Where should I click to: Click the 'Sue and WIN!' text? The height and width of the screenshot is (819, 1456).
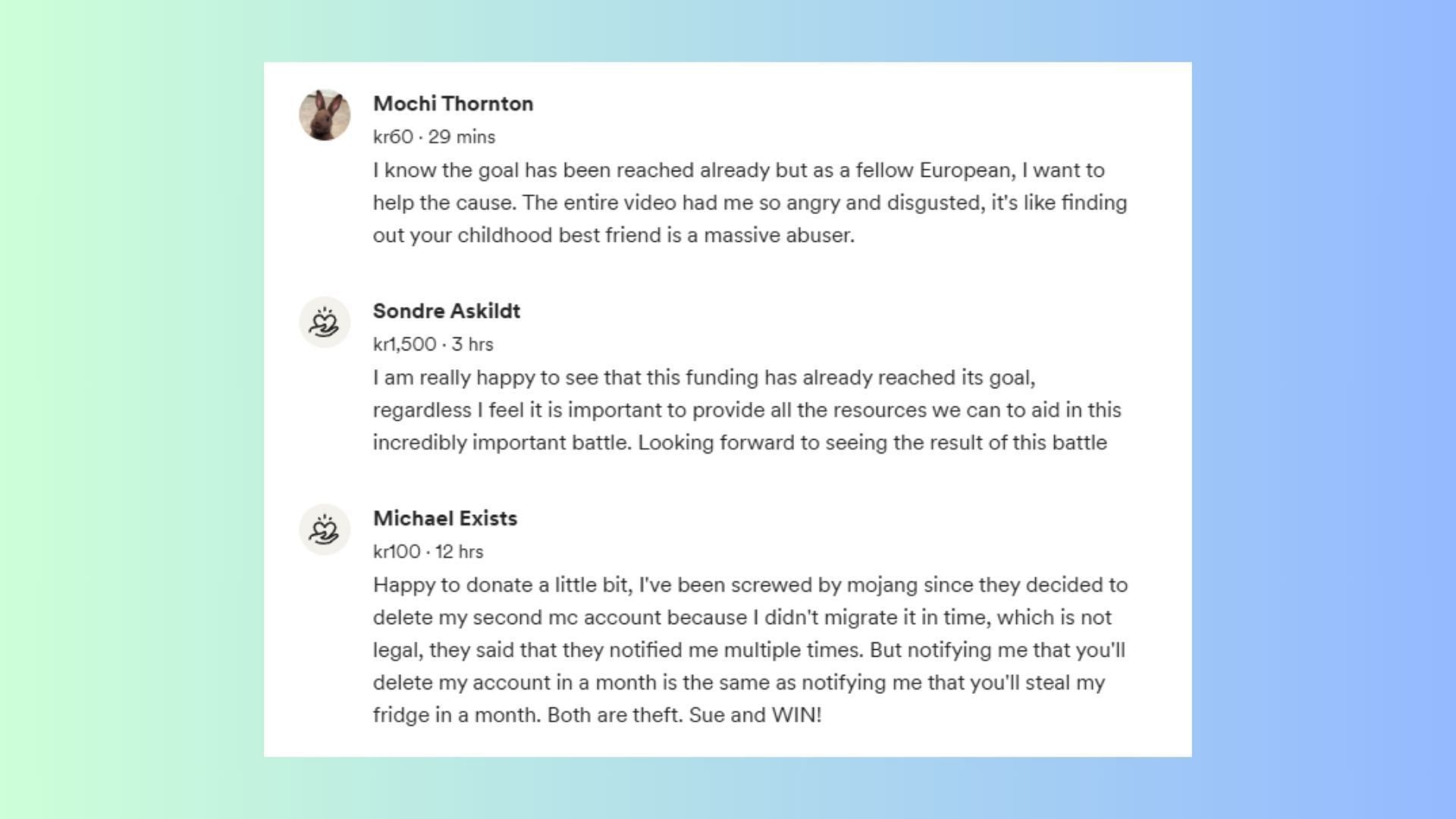(755, 715)
